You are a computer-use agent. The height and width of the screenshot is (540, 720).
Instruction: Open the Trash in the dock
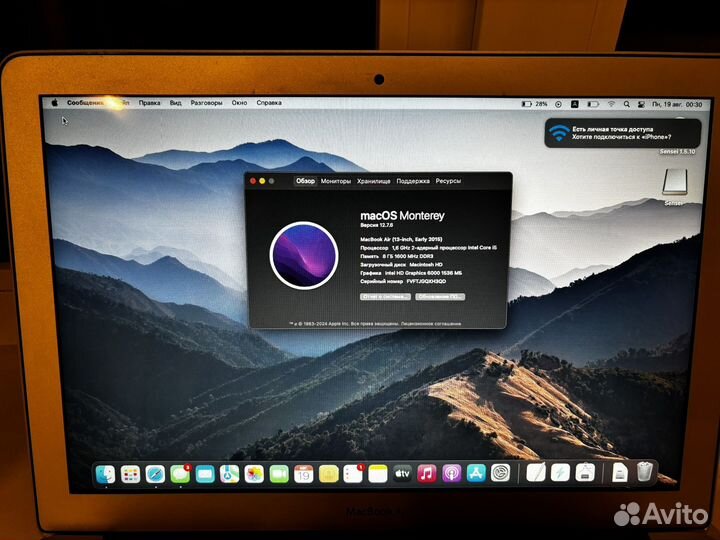click(645, 472)
